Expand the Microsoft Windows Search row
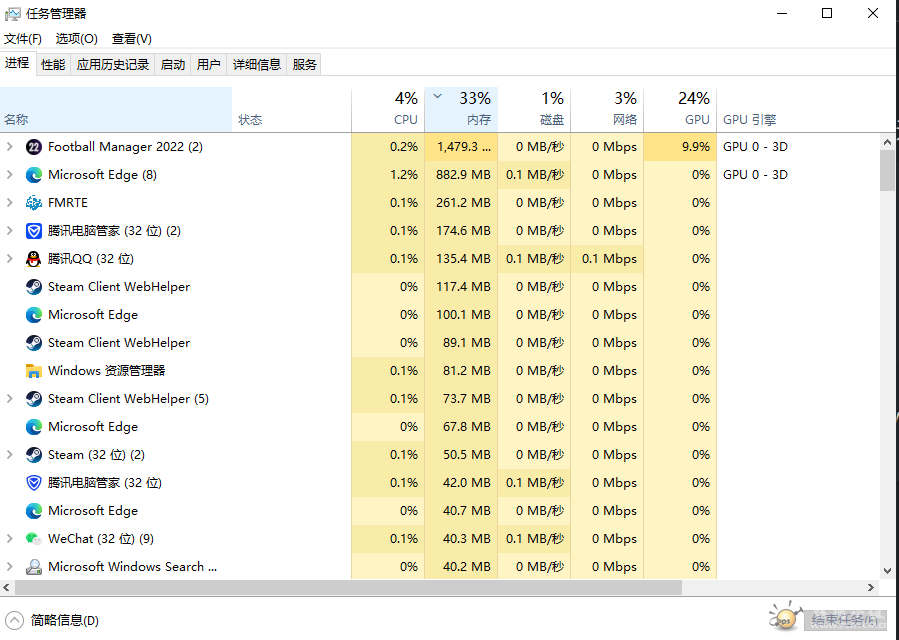This screenshot has width=899, height=640. pos(10,567)
